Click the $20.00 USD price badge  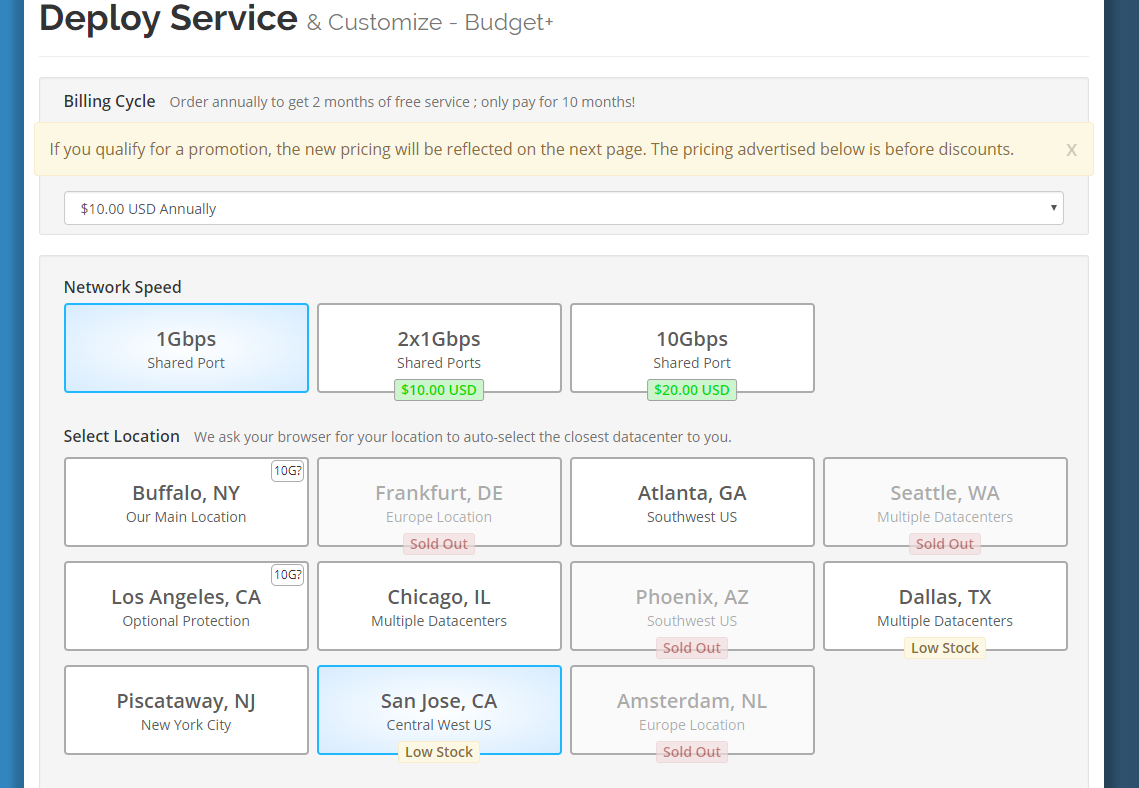click(x=692, y=390)
